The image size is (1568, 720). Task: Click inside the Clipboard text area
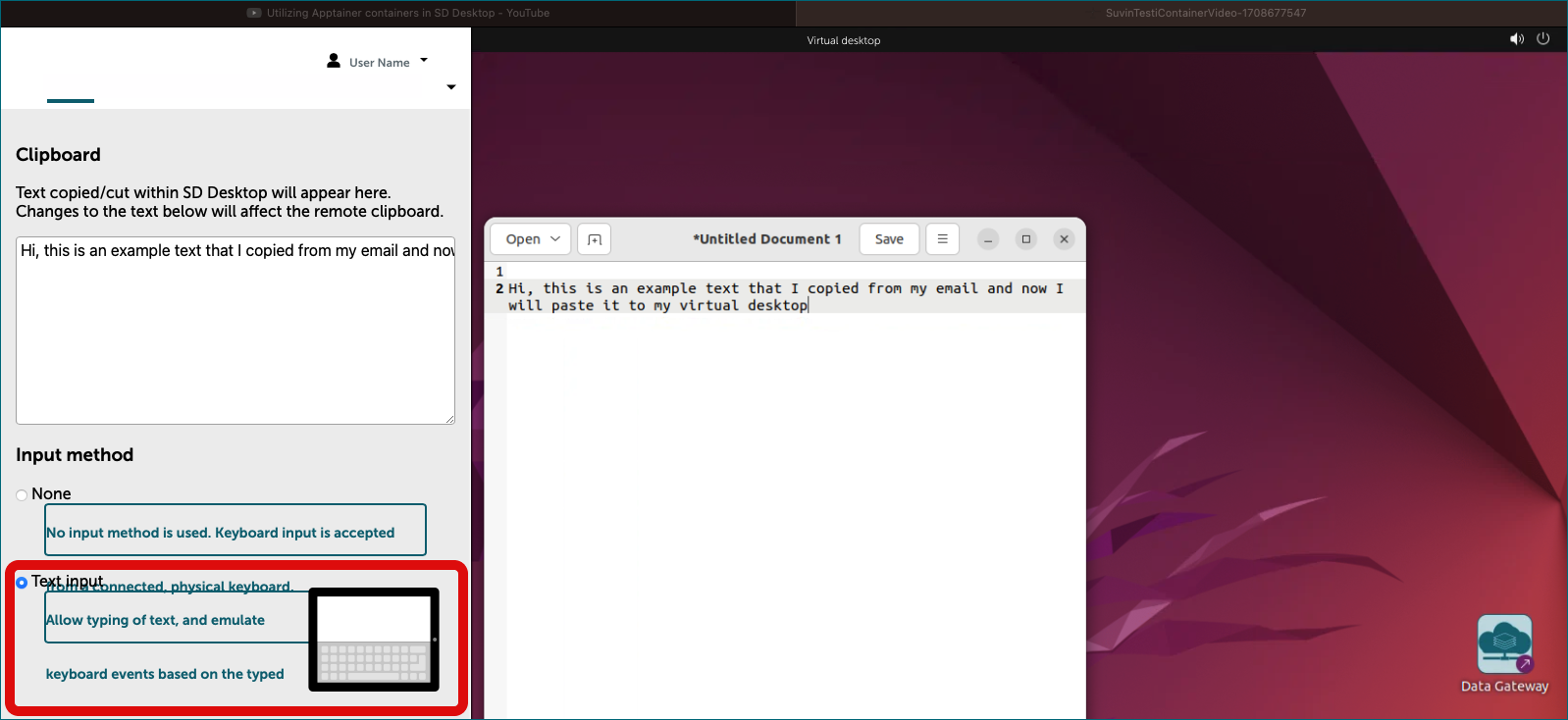(x=235, y=331)
